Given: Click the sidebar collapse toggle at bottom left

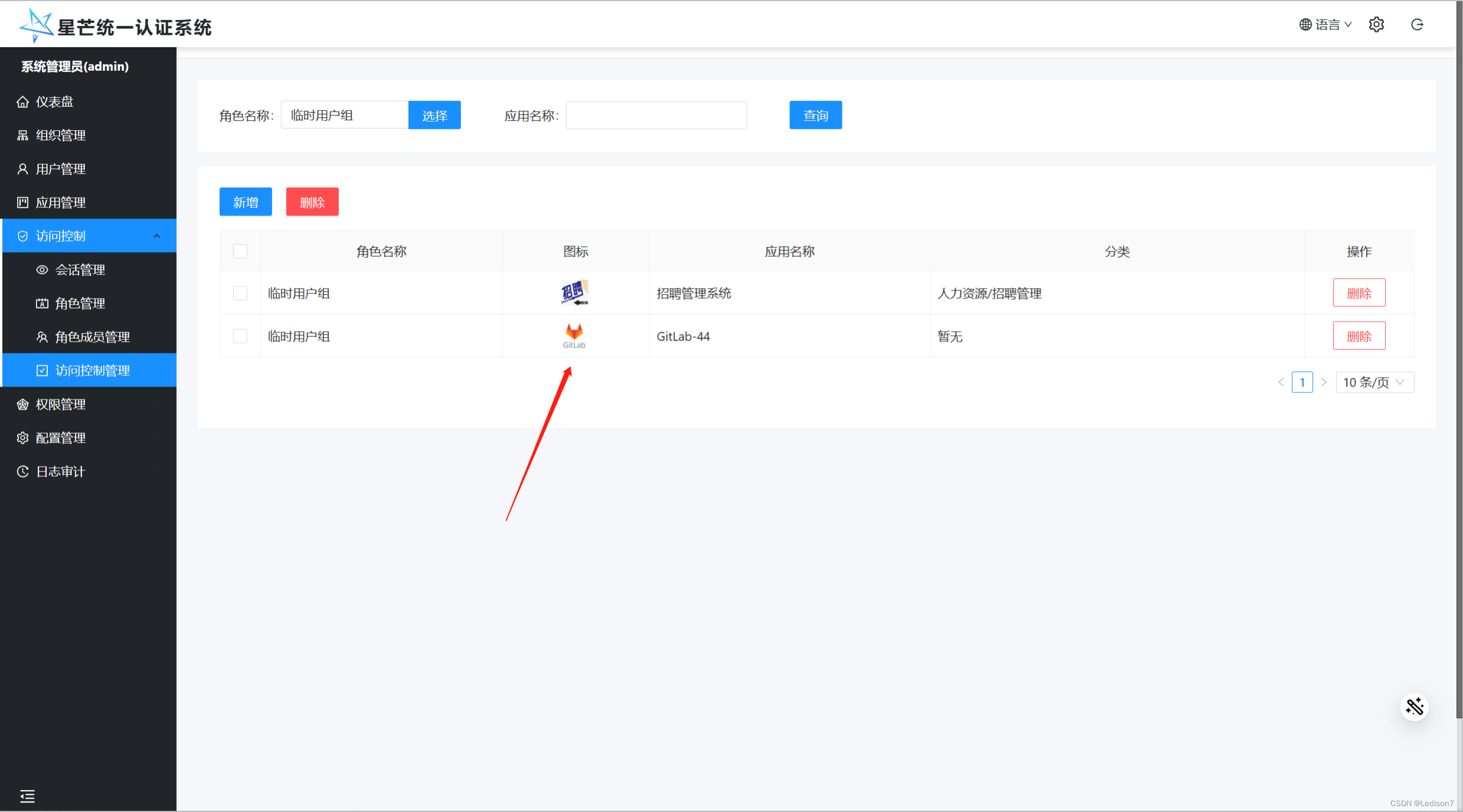Looking at the screenshot, I should pyautogui.click(x=27, y=796).
